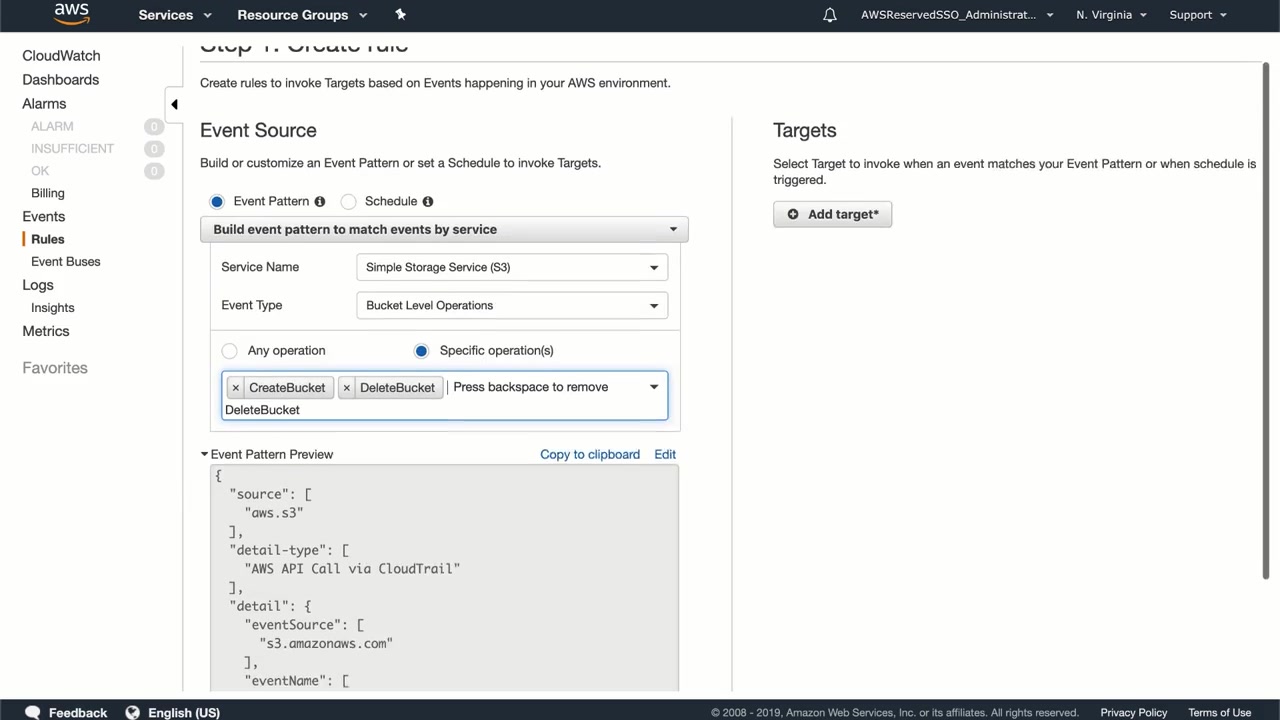Screen dimensions: 1280x720
Task: Remove the CreateBucket operation tag
Action: point(236,388)
